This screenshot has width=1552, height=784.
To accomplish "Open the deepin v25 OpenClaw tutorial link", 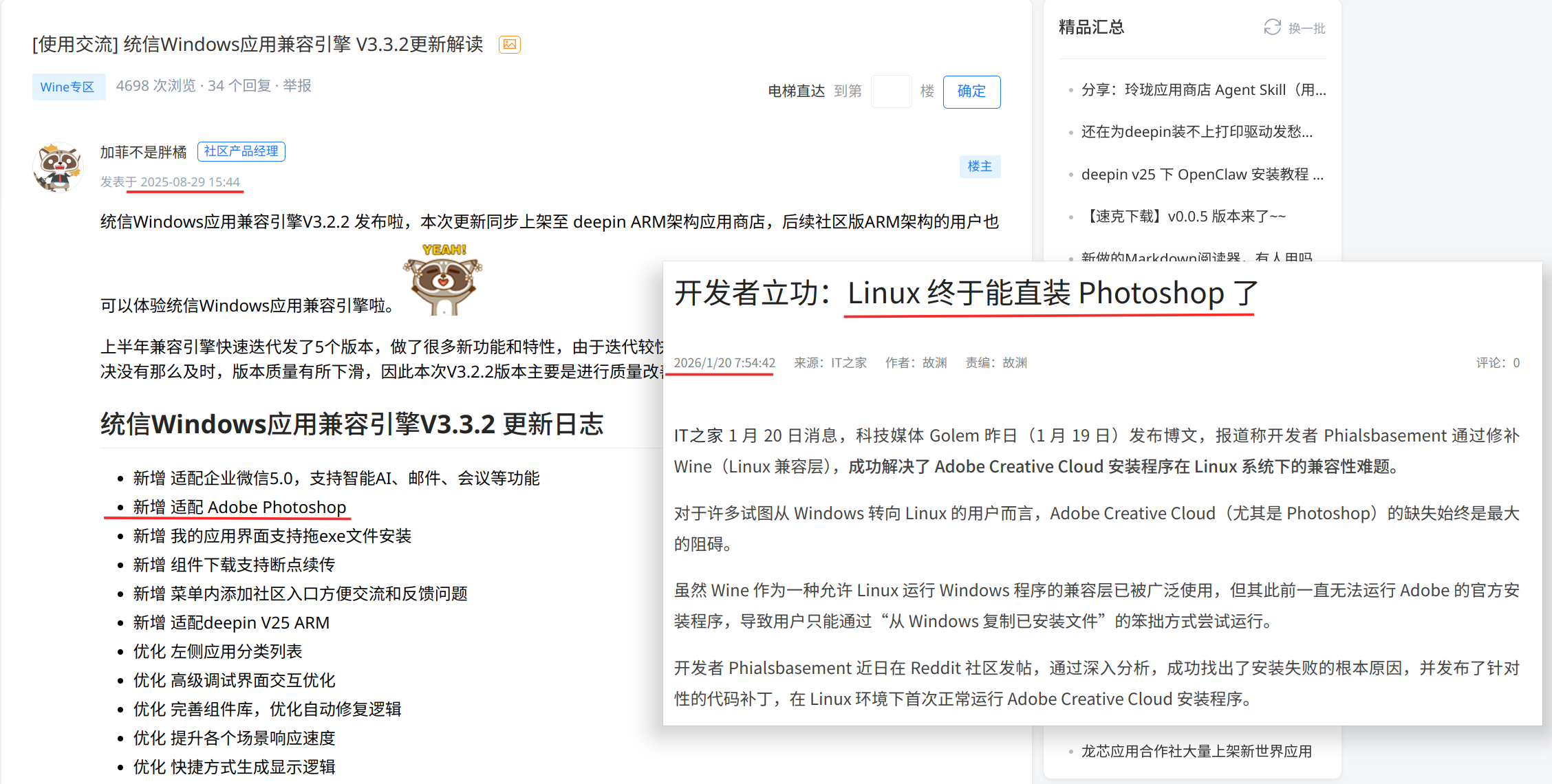I will (1202, 175).
